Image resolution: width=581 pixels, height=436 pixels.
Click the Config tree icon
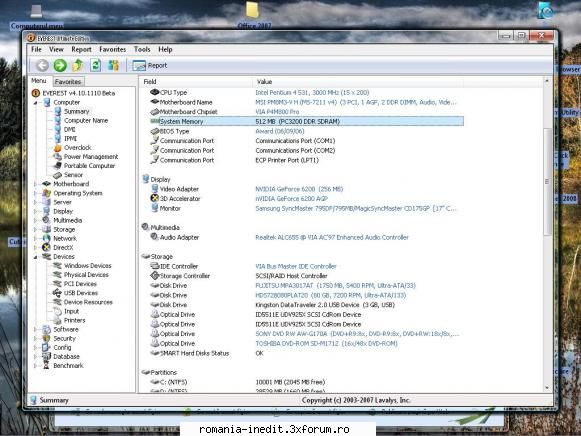(x=46, y=347)
